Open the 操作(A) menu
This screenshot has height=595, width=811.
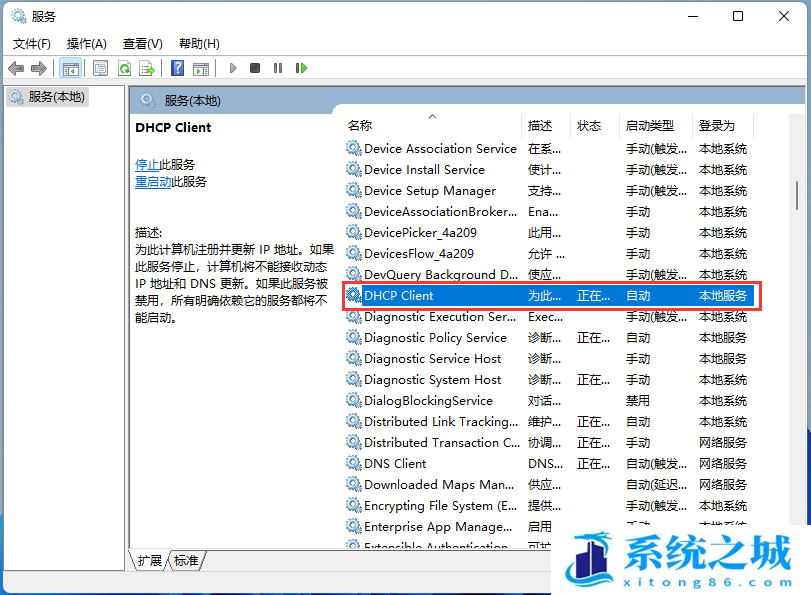[x=86, y=44]
